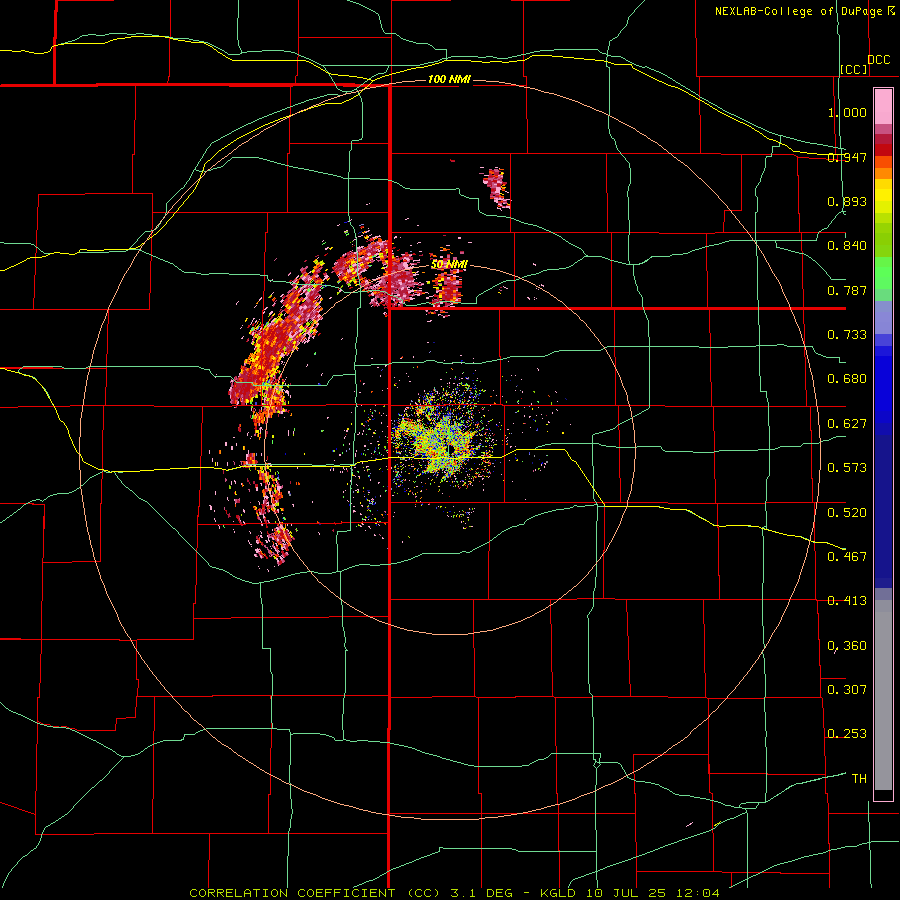Select the 0.360 scale value
Viewport: 900px width, 900px height.
pos(847,646)
